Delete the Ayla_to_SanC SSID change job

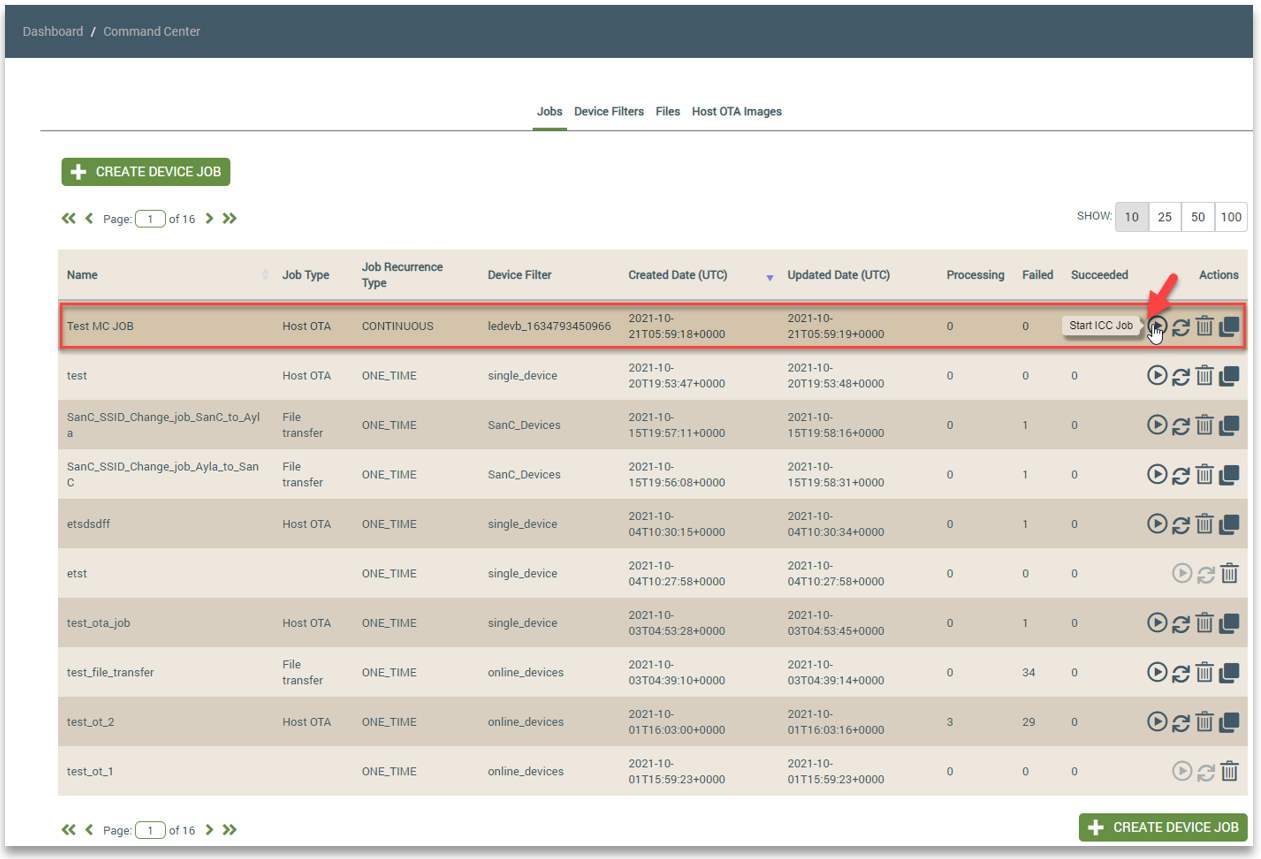click(x=1205, y=474)
